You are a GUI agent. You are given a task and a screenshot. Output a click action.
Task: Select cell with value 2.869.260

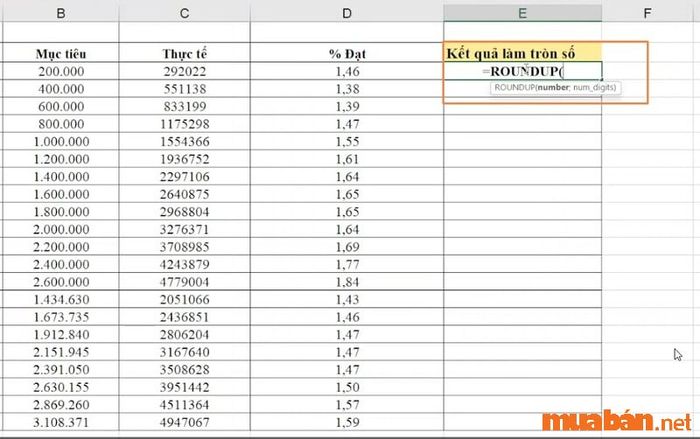[61, 405]
